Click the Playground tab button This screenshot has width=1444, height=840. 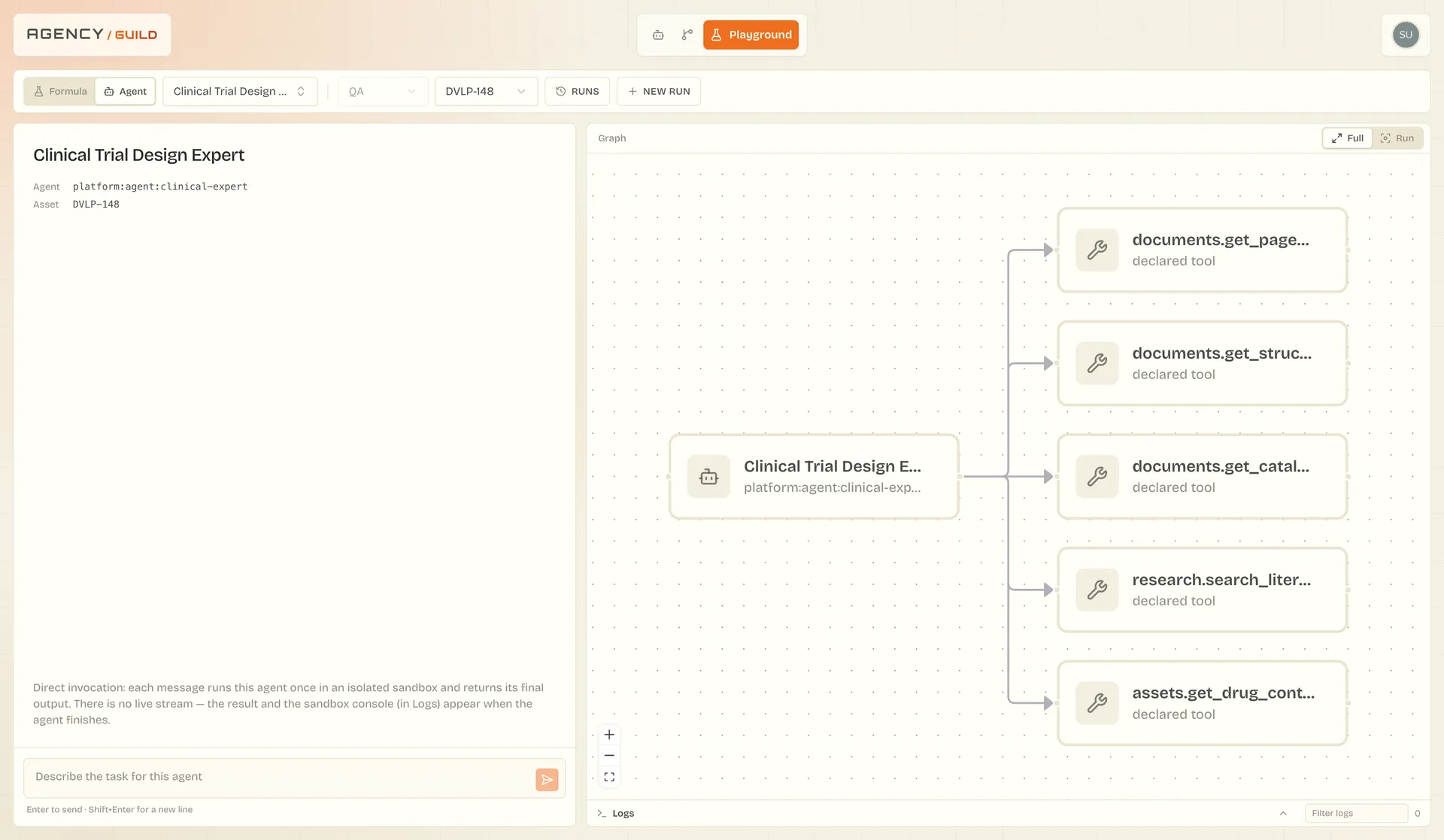tap(751, 35)
